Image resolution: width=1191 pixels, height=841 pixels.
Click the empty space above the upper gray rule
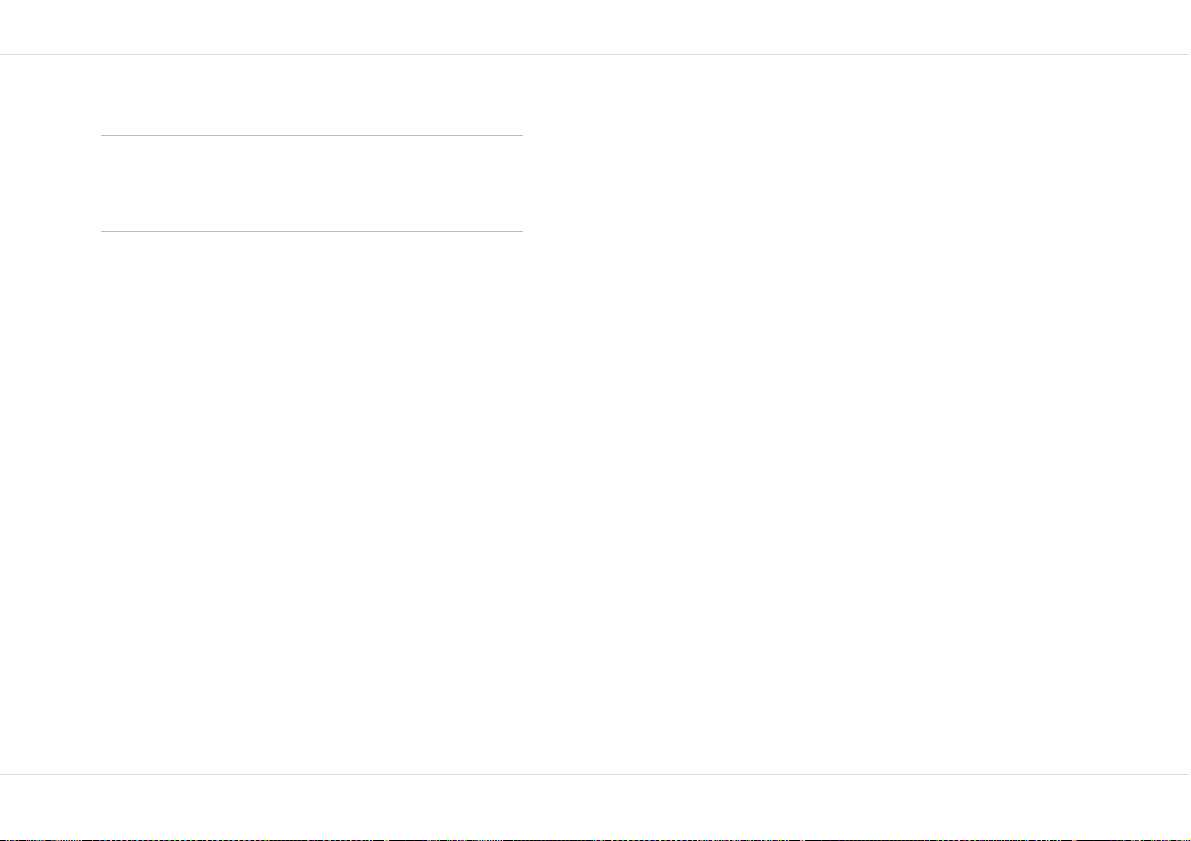pos(312,96)
